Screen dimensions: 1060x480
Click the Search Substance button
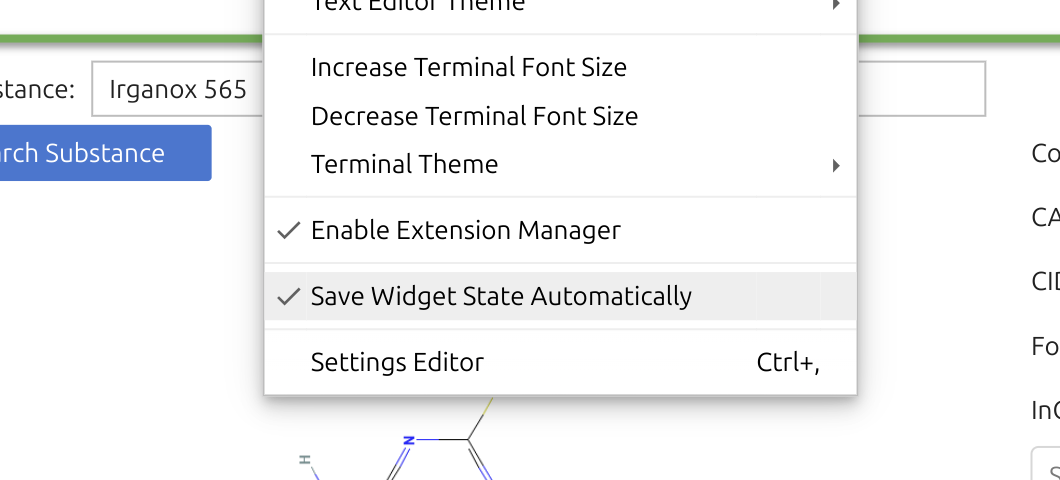click(x=105, y=153)
